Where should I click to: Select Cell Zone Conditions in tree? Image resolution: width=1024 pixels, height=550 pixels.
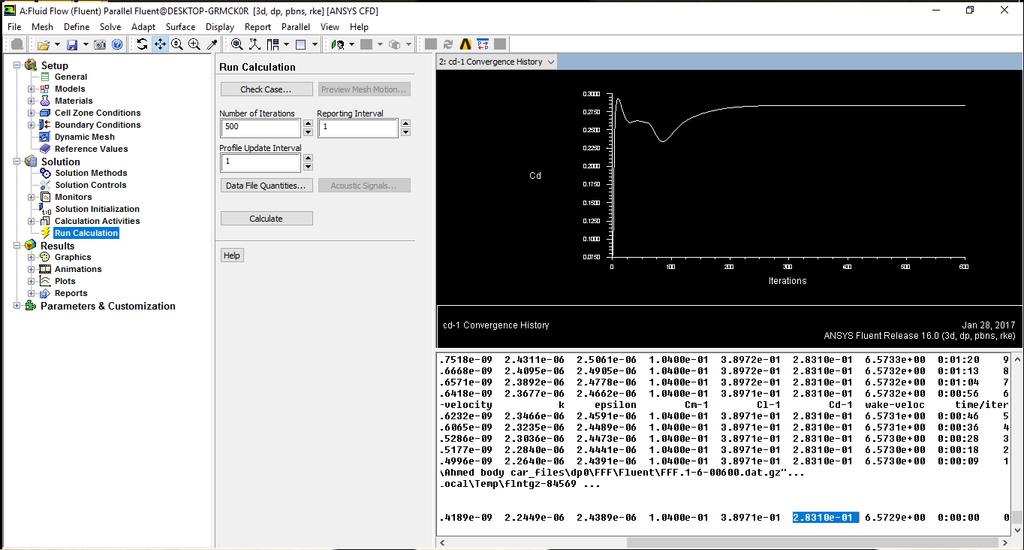97,112
